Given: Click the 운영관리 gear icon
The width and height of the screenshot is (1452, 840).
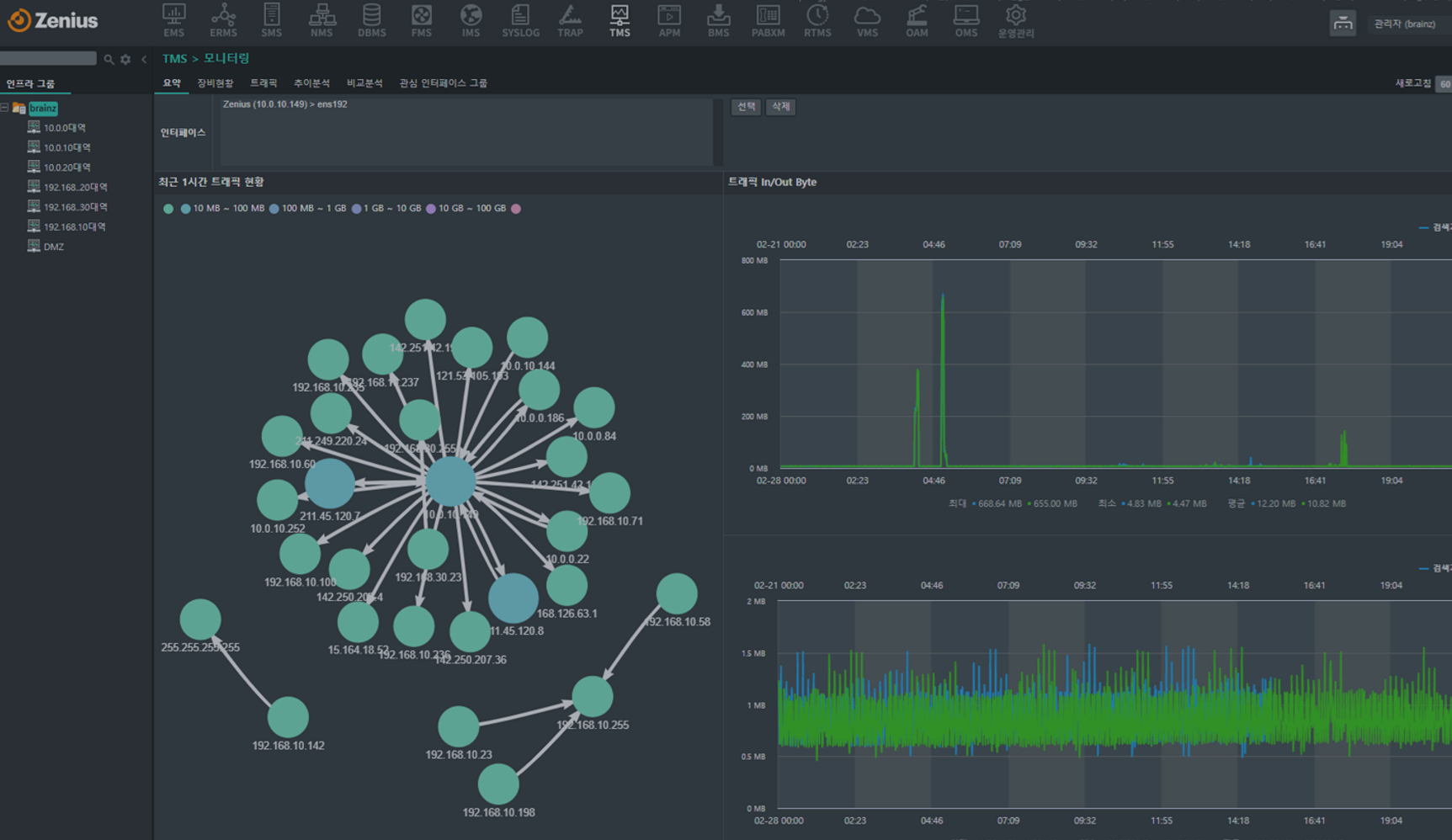Looking at the screenshot, I should [x=1016, y=20].
